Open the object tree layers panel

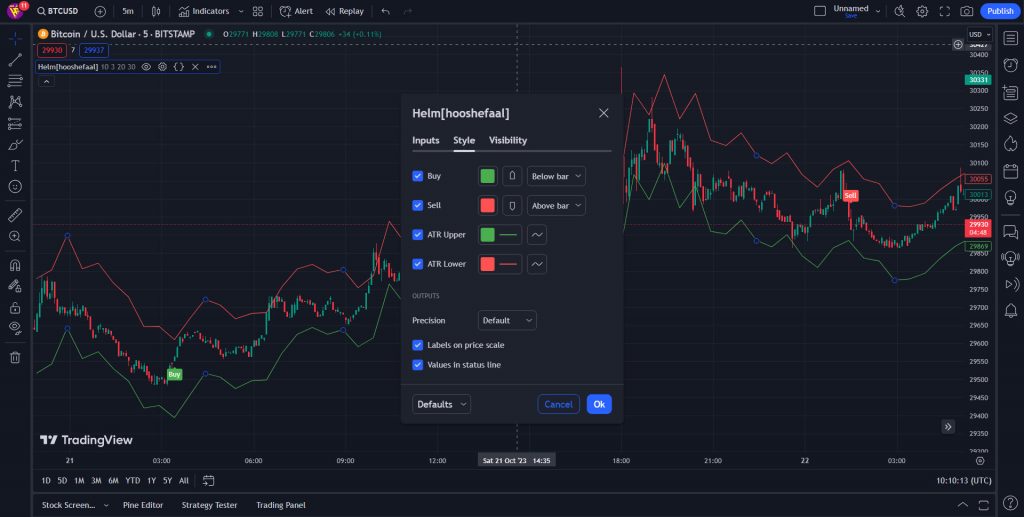(x=1010, y=118)
